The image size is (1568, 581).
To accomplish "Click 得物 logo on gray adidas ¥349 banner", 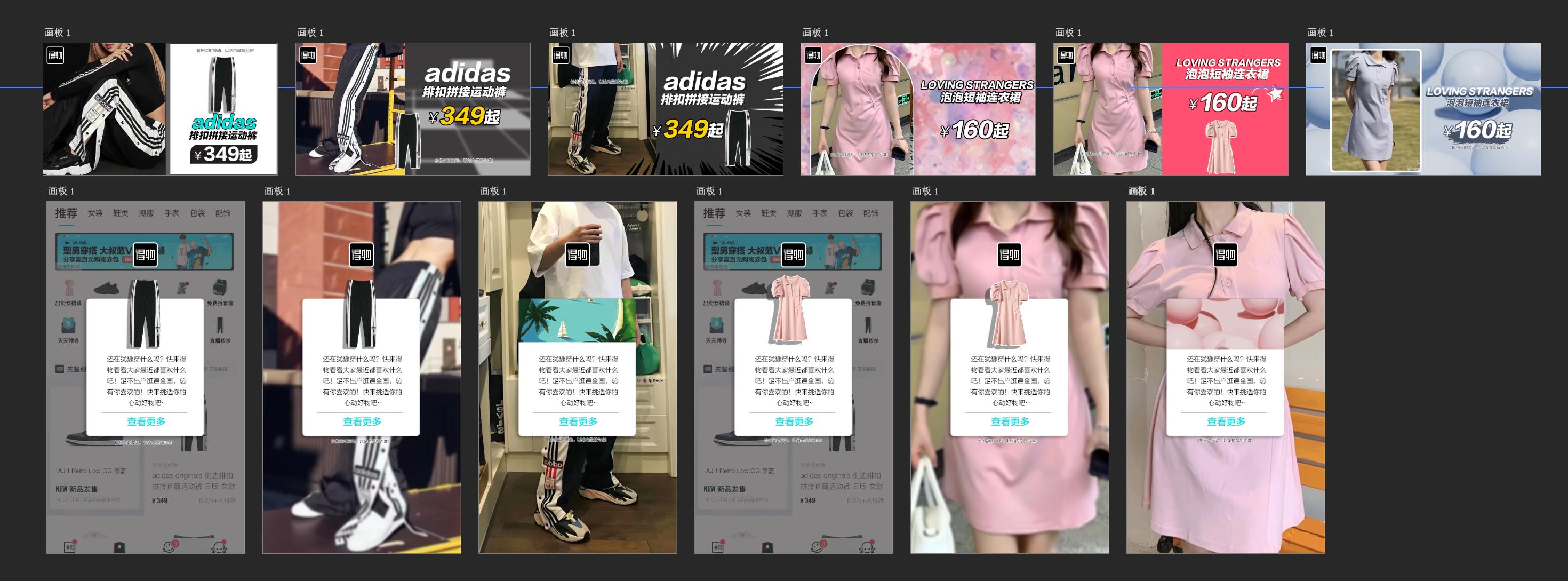I will (x=308, y=55).
